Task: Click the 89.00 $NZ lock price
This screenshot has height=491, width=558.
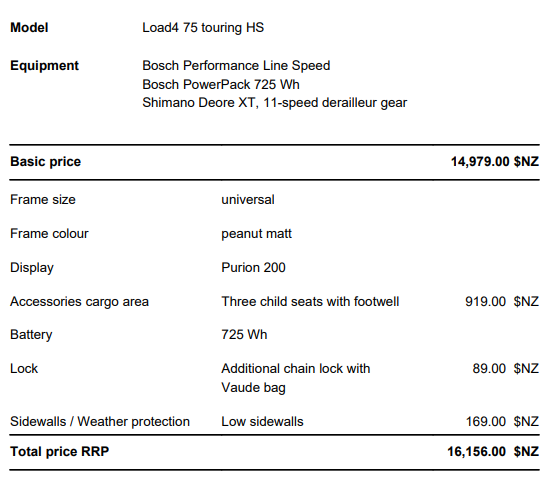Action: coord(505,369)
